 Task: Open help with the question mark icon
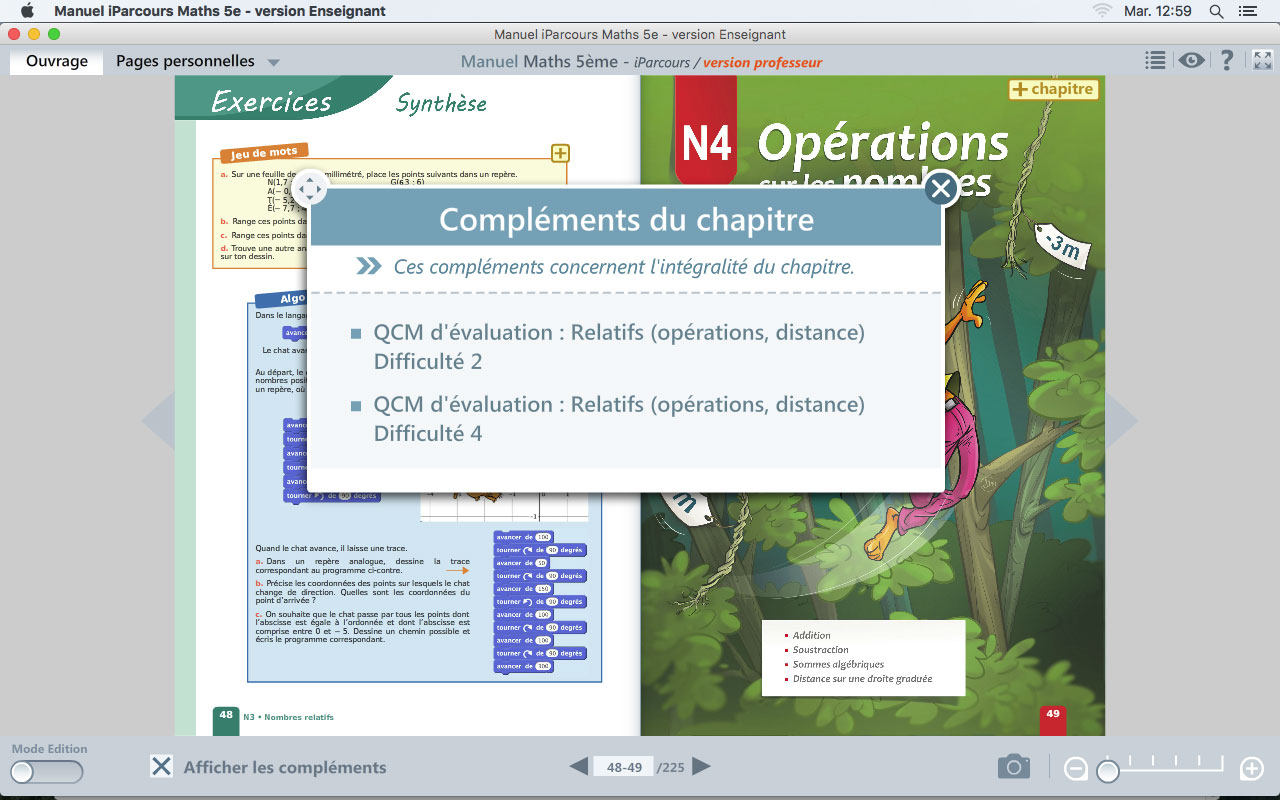click(1227, 61)
